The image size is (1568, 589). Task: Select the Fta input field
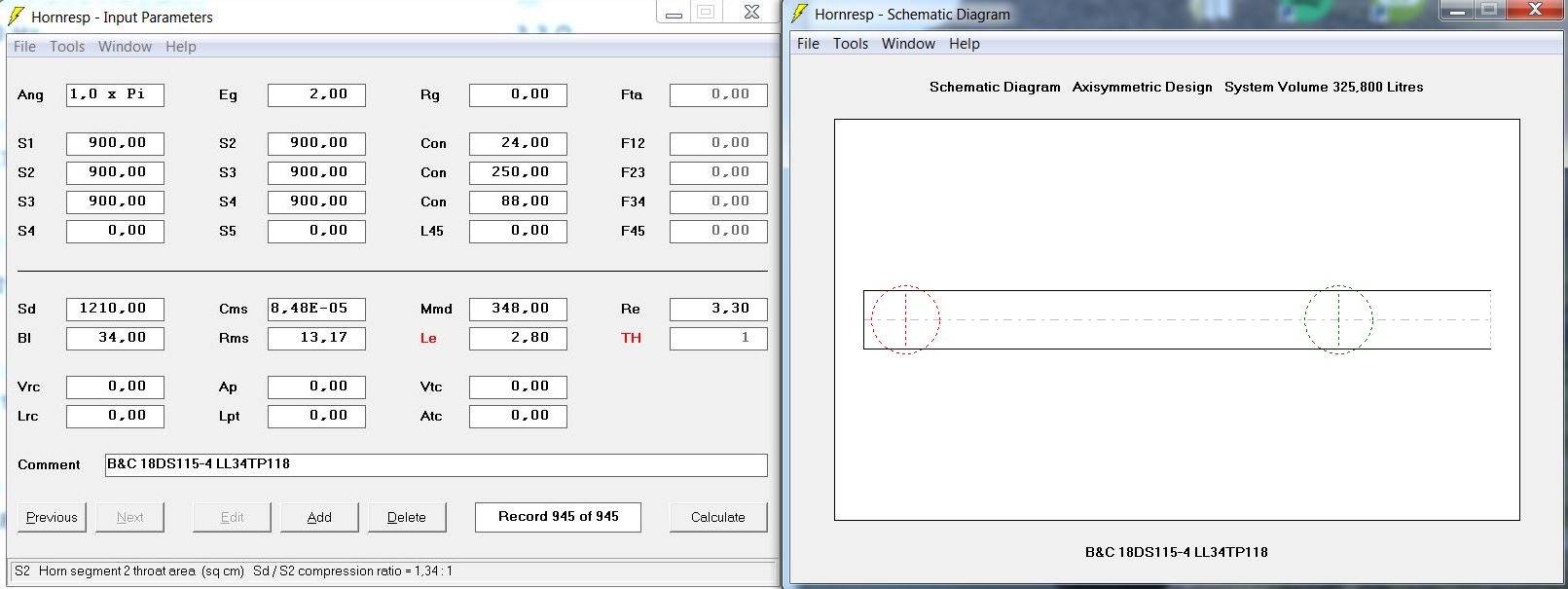(718, 94)
